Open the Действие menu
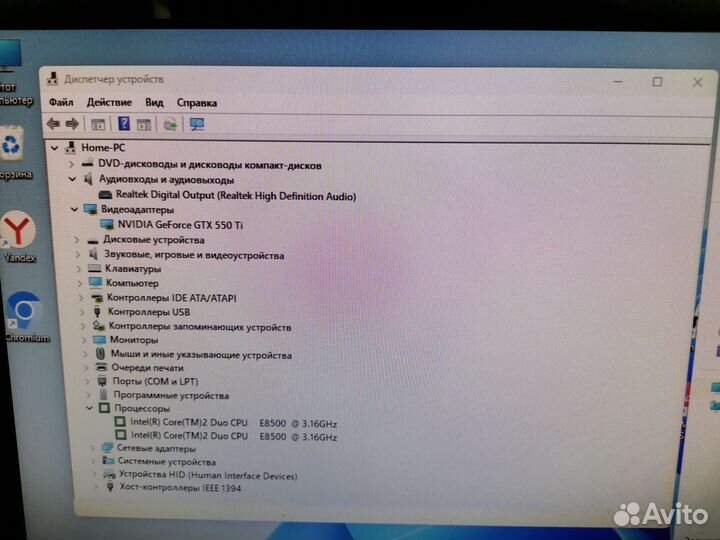The width and height of the screenshot is (720, 540). click(x=109, y=102)
